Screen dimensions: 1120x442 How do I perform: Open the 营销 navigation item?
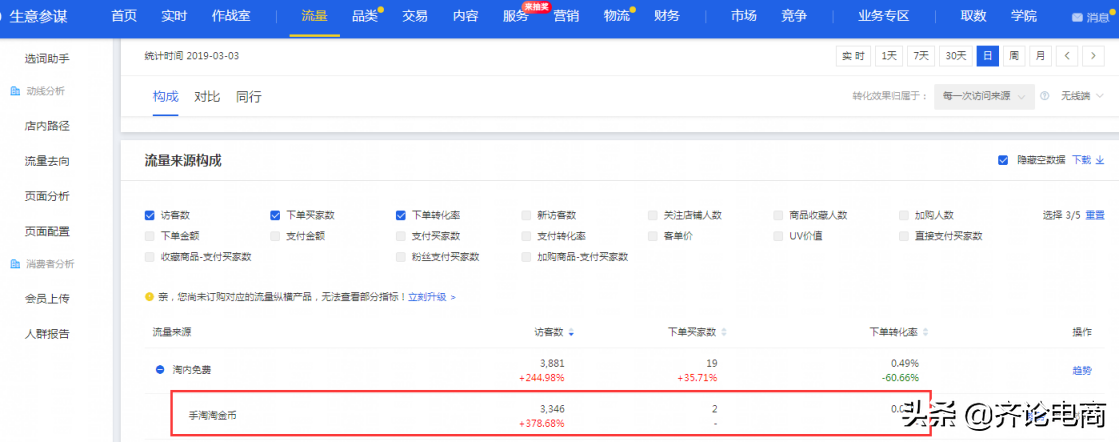pyautogui.click(x=566, y=16)
